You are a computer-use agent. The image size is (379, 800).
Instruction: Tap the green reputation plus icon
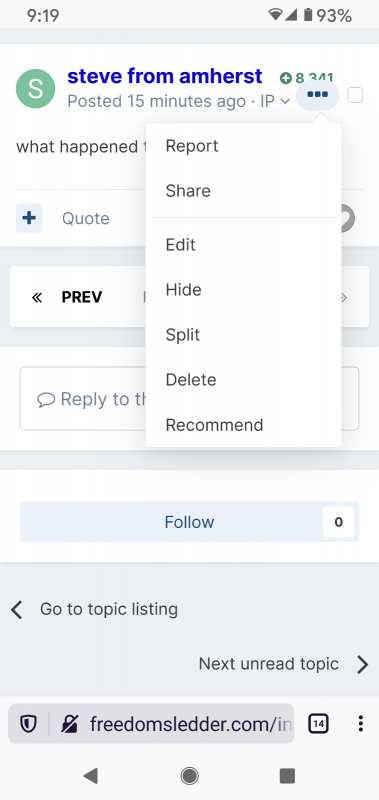(286, 78)
